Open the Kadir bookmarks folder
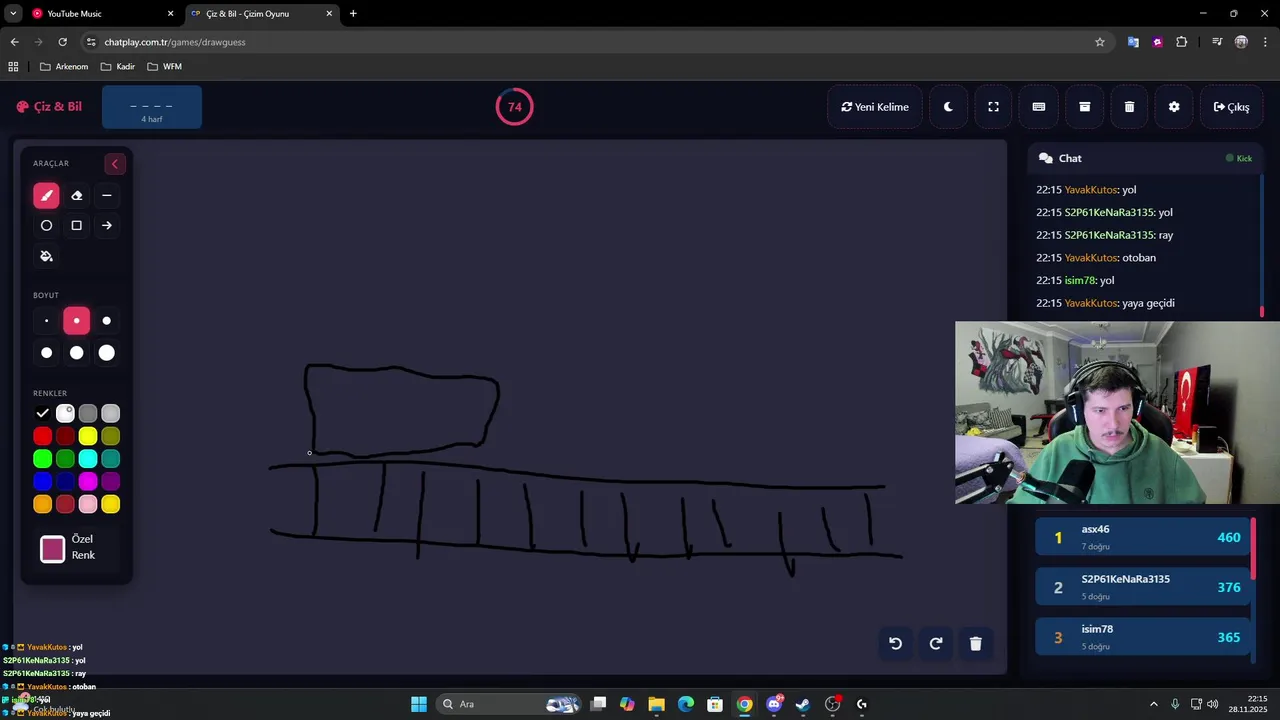This screenshot has width=1280, height=720. pyautogui.click(x=118, y=67)
